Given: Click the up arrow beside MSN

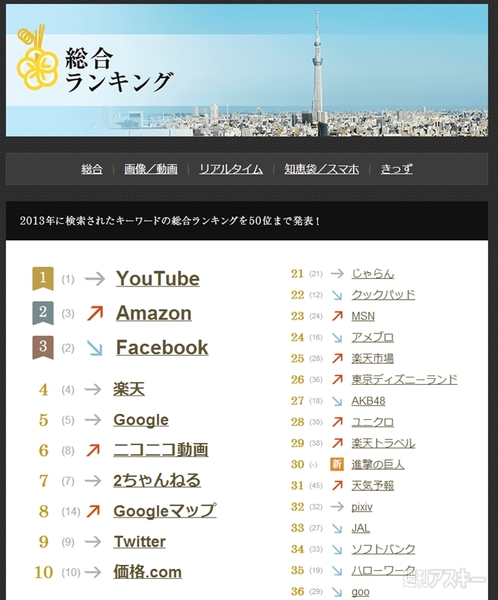Looking at the screenshot, I should (337, 316).
